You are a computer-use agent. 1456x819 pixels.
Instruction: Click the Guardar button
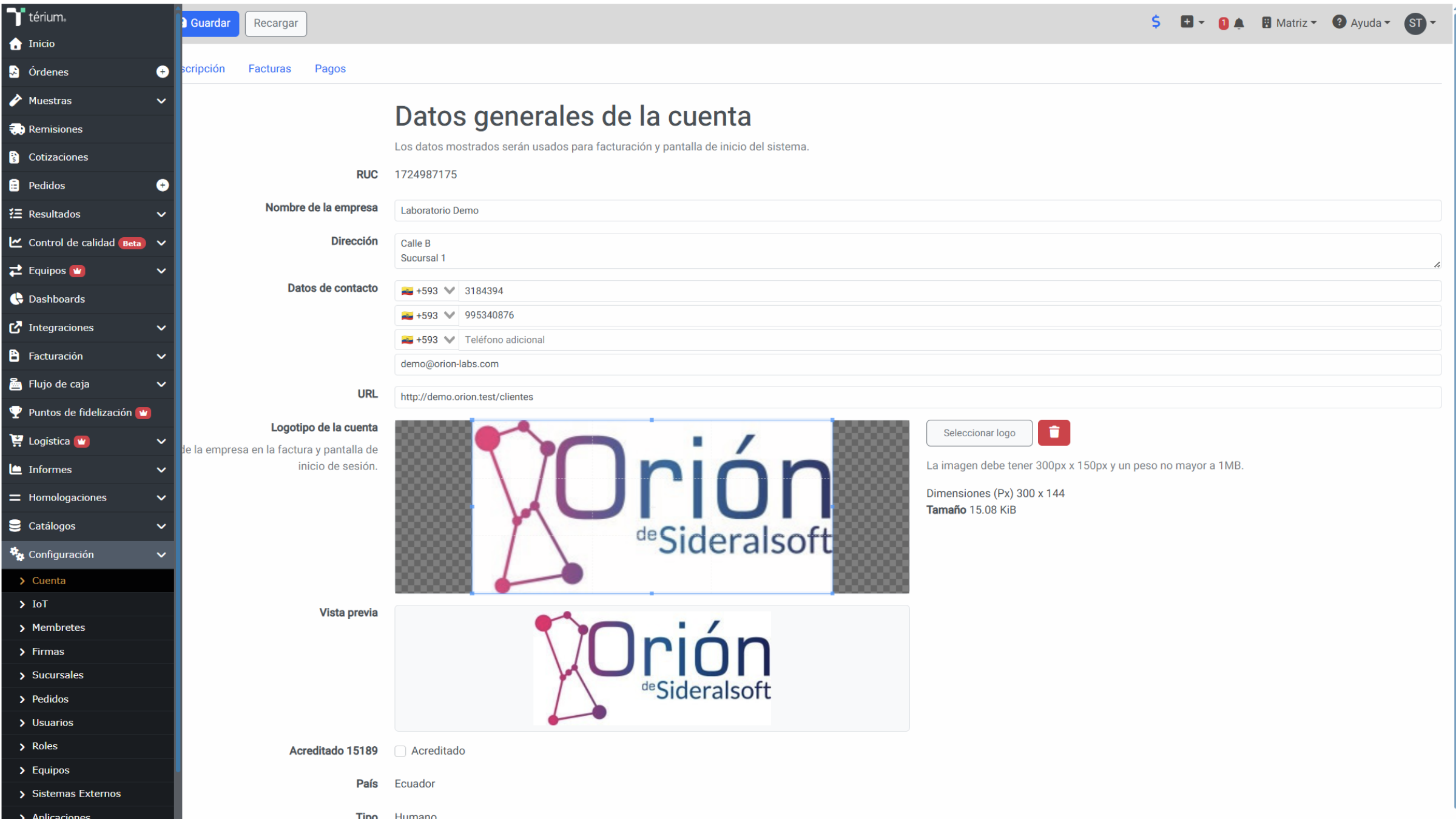209,23
